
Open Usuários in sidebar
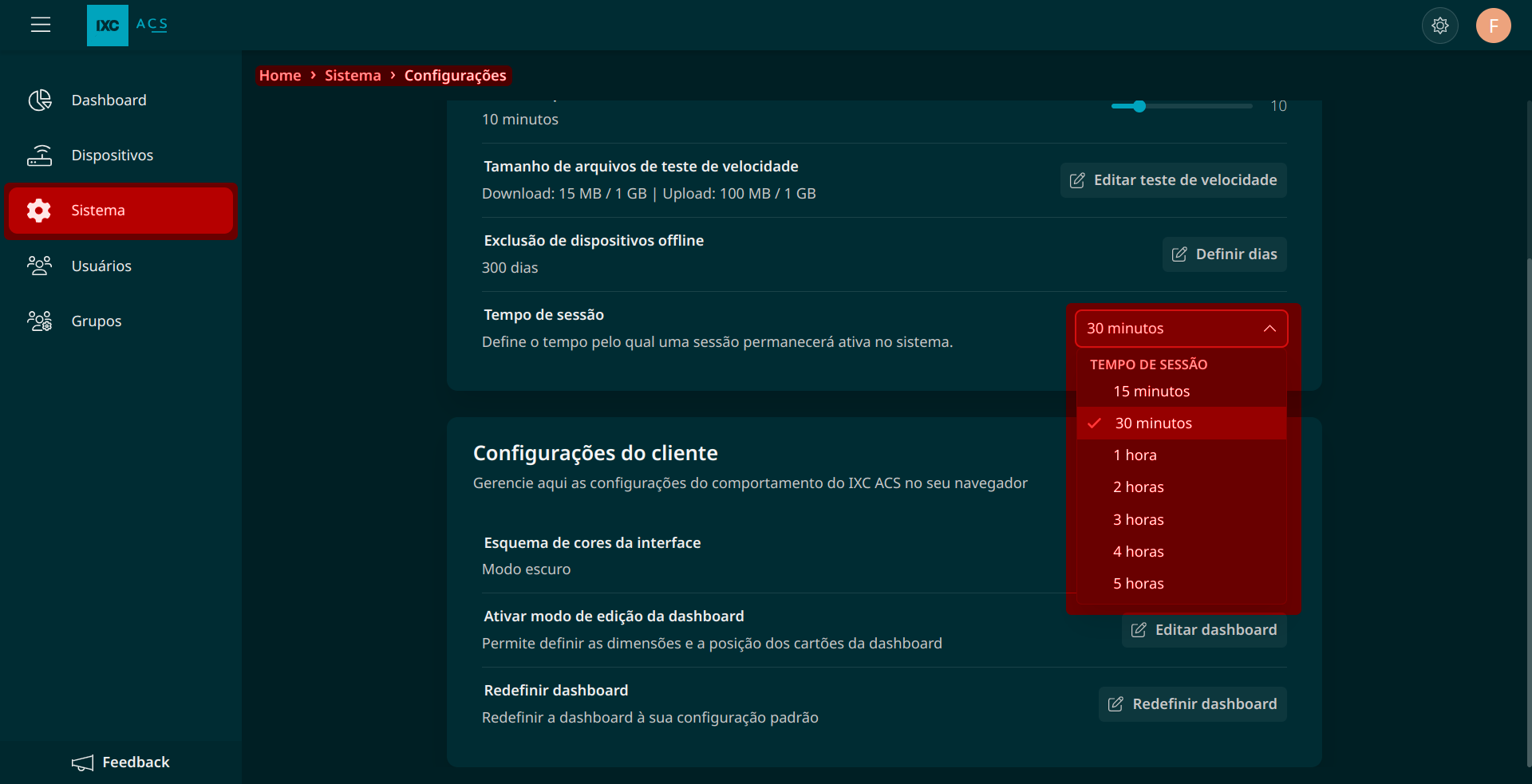[120, 266]
